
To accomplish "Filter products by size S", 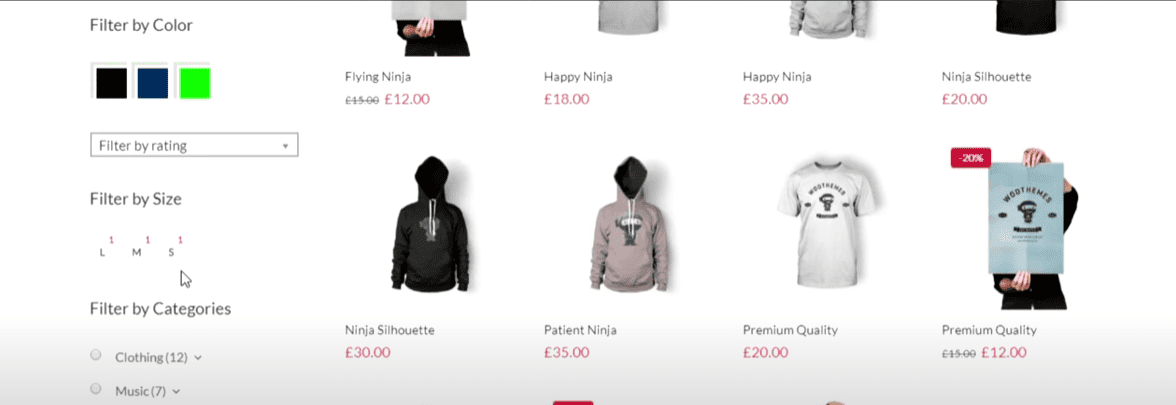I will (171, 252).
